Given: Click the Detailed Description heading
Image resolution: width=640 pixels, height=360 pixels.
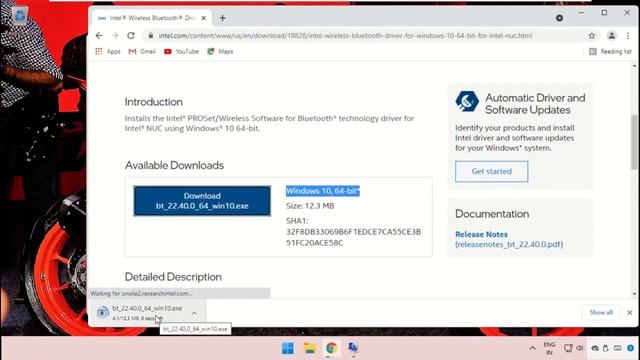Looking at the screenshot, I should (173, 277).
